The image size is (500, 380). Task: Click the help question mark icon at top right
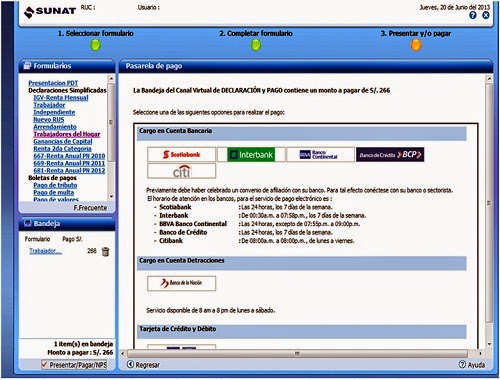[x=473, y=15]
